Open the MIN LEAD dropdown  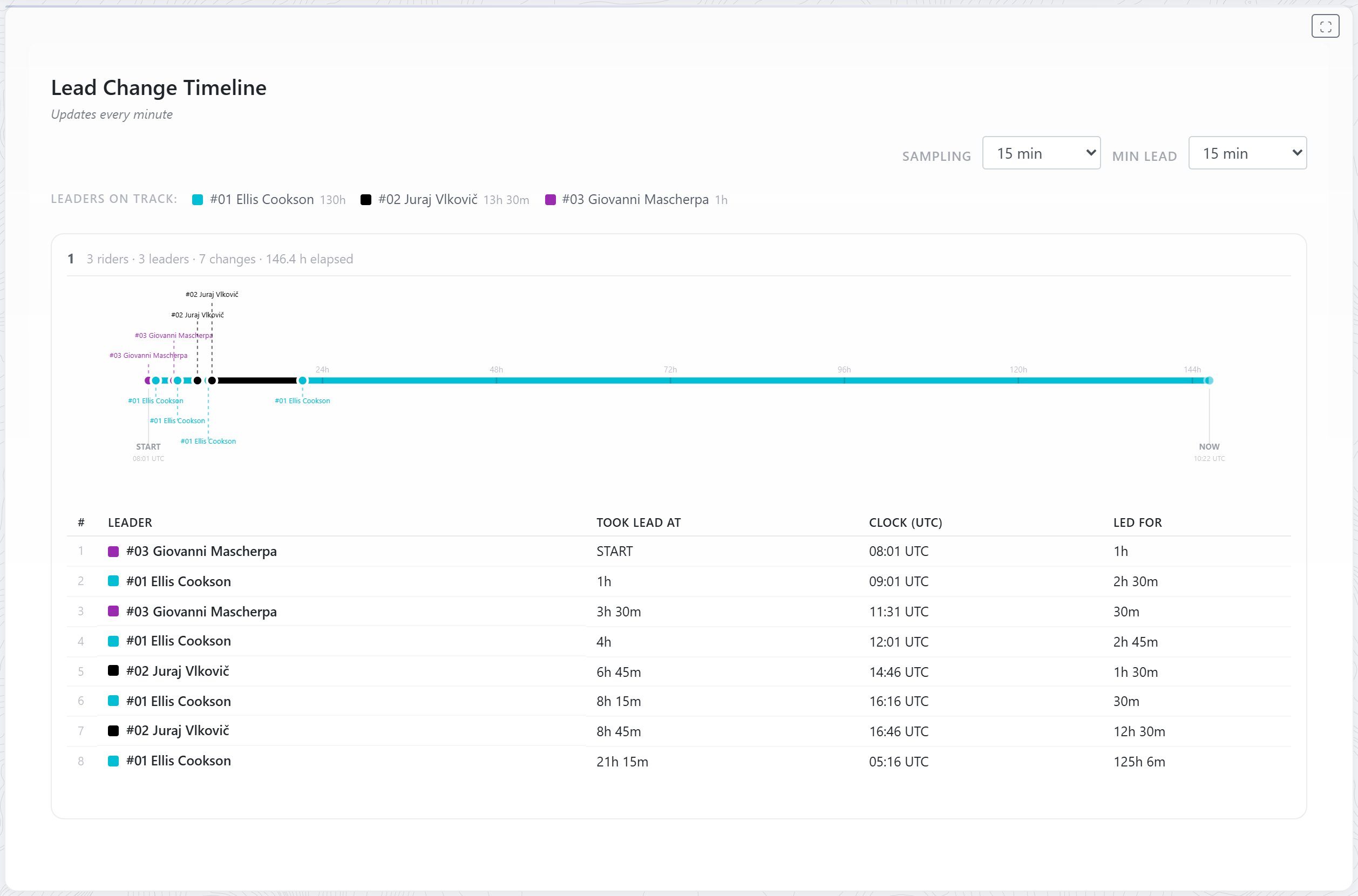1247,153
